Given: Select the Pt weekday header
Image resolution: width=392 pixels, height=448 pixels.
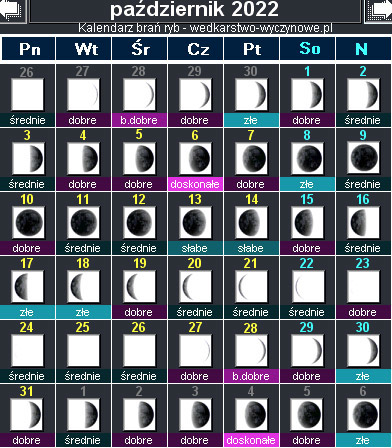Looking at the screenshot, I should click(x=252, y=49).
